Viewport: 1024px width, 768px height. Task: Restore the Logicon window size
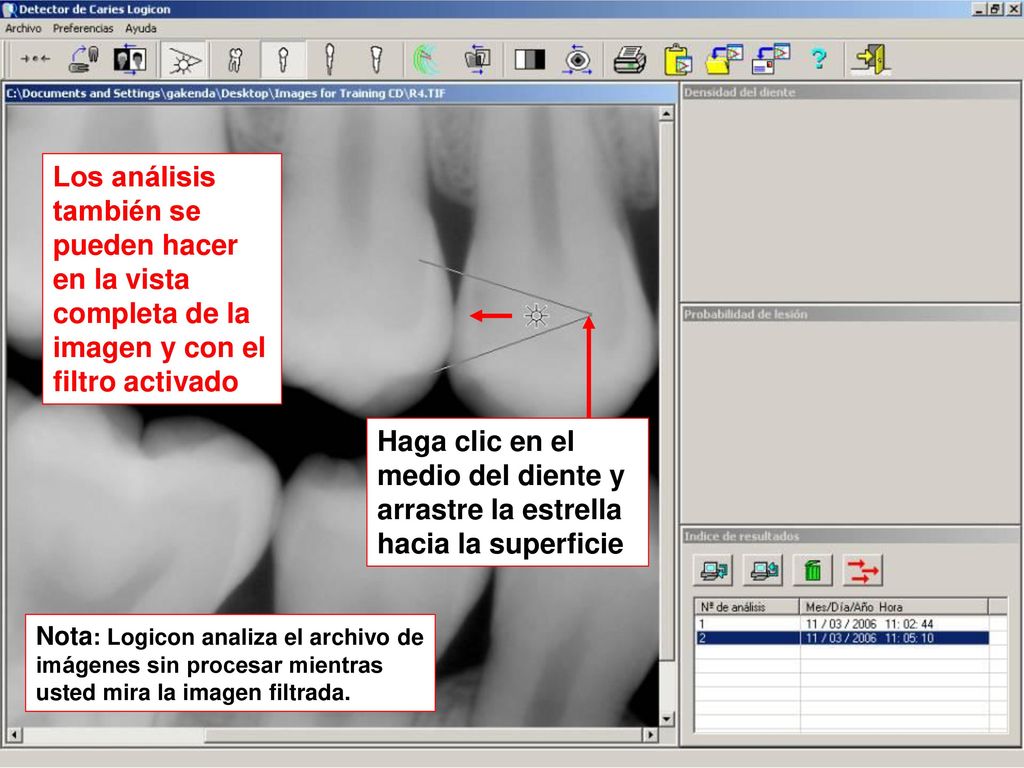coord(995,9)
